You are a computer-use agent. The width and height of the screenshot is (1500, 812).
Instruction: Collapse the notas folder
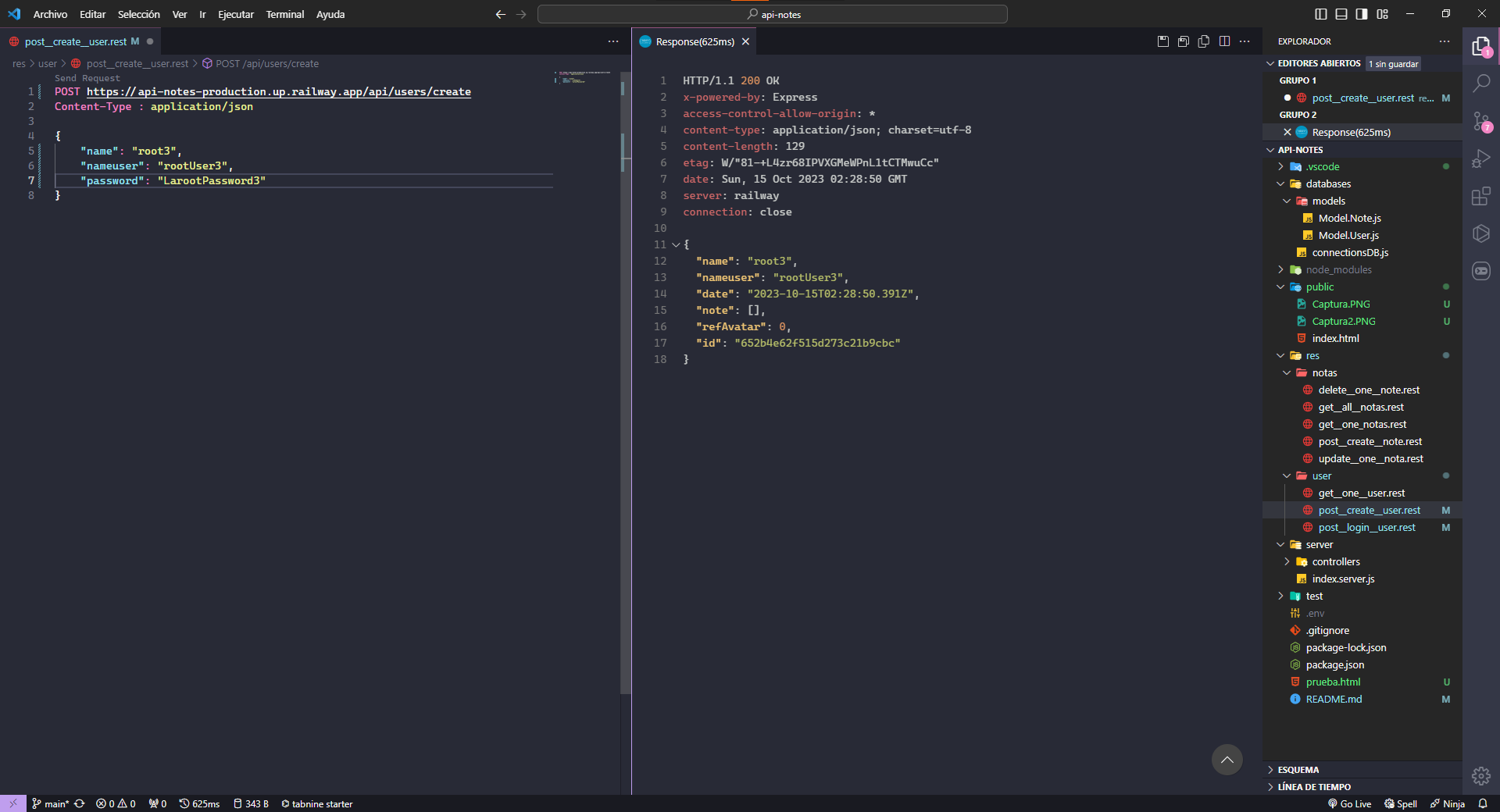click(1324, 372)
